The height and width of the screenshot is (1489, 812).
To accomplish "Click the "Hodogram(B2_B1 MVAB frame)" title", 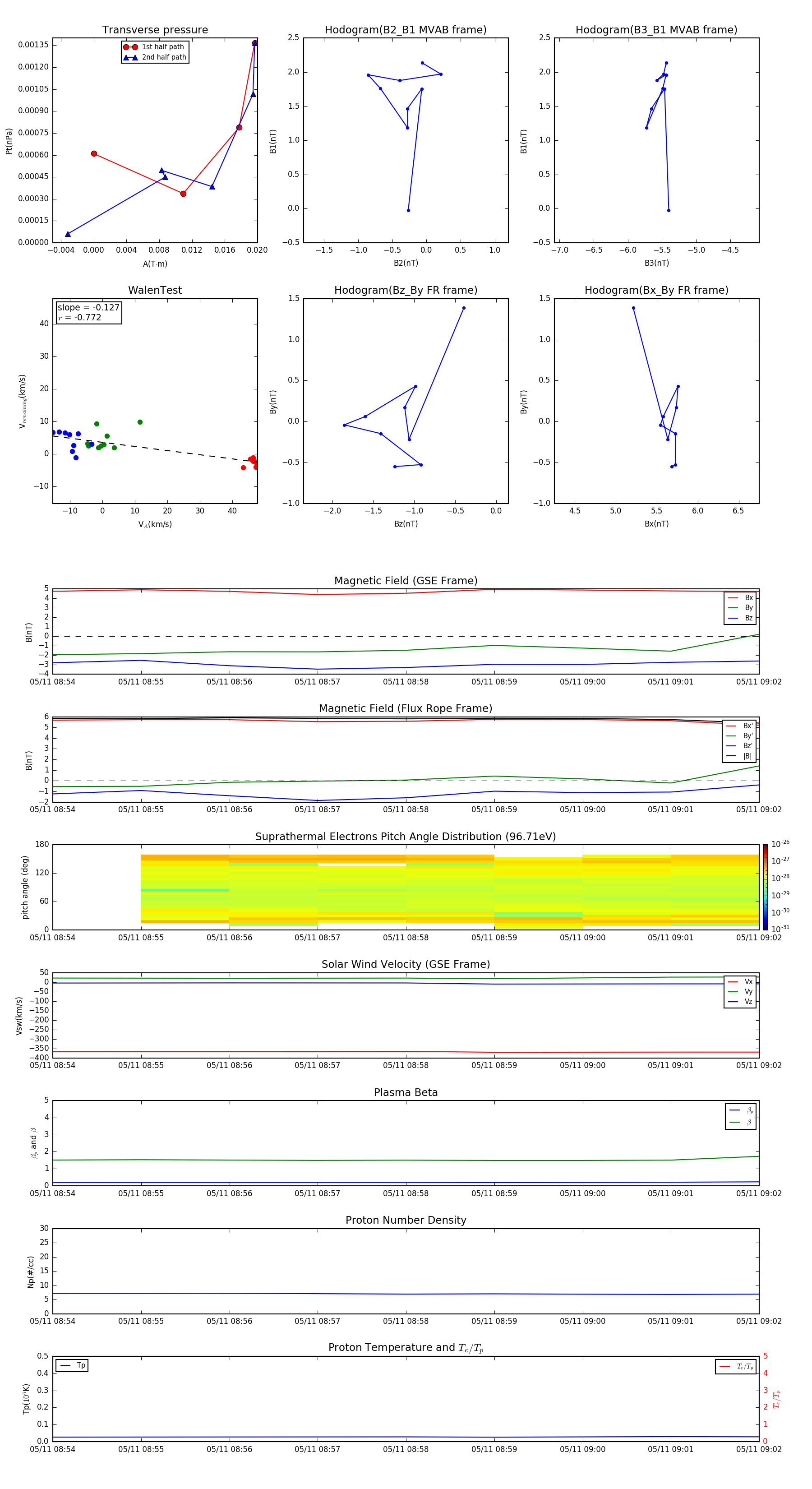I will tap(405, 30).
